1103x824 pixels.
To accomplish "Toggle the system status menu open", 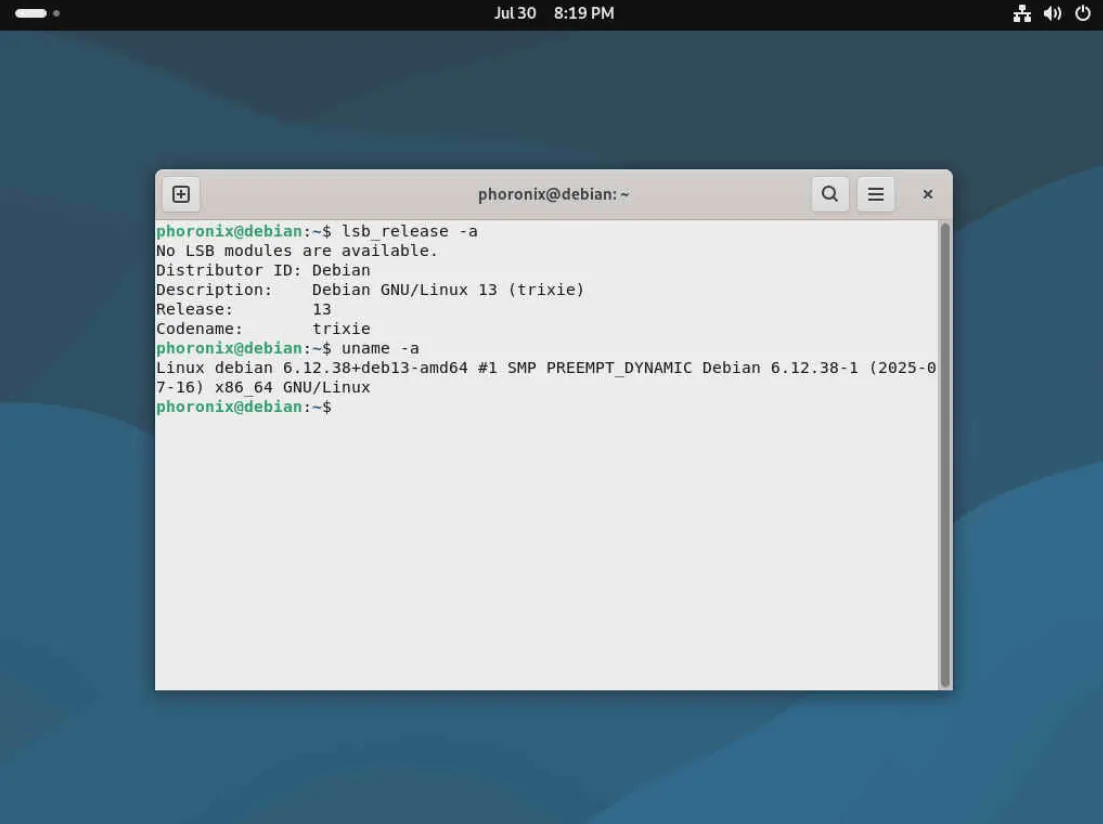I will coord(1050,13).
